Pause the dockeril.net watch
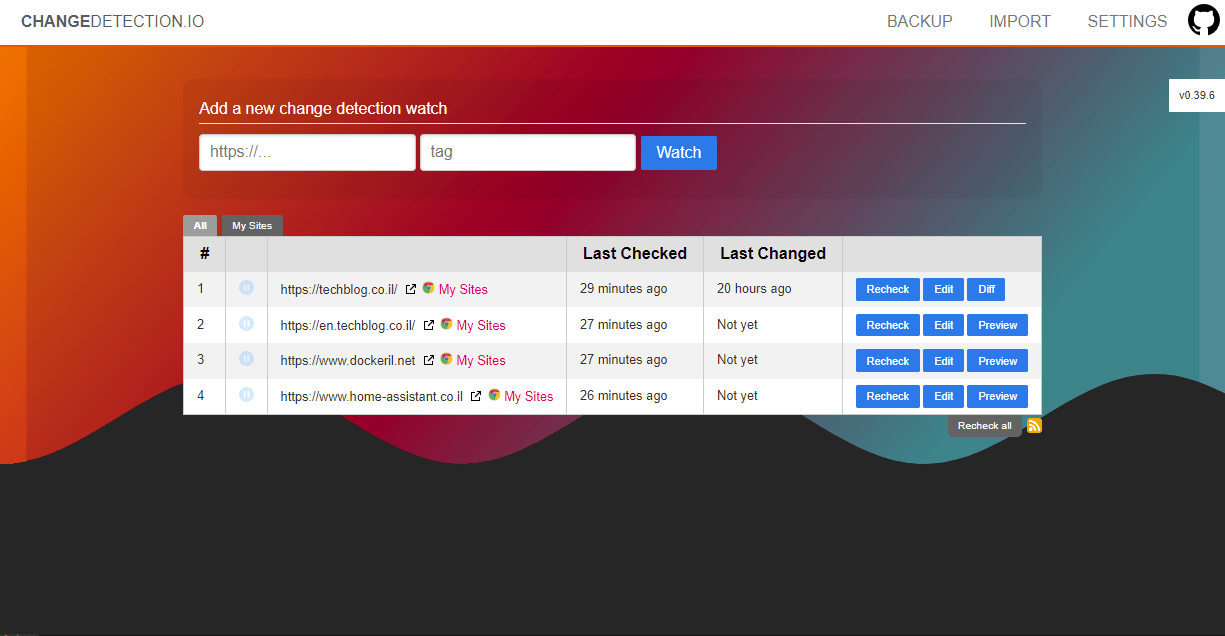The image size is (1225, 636). click(246, 360)
